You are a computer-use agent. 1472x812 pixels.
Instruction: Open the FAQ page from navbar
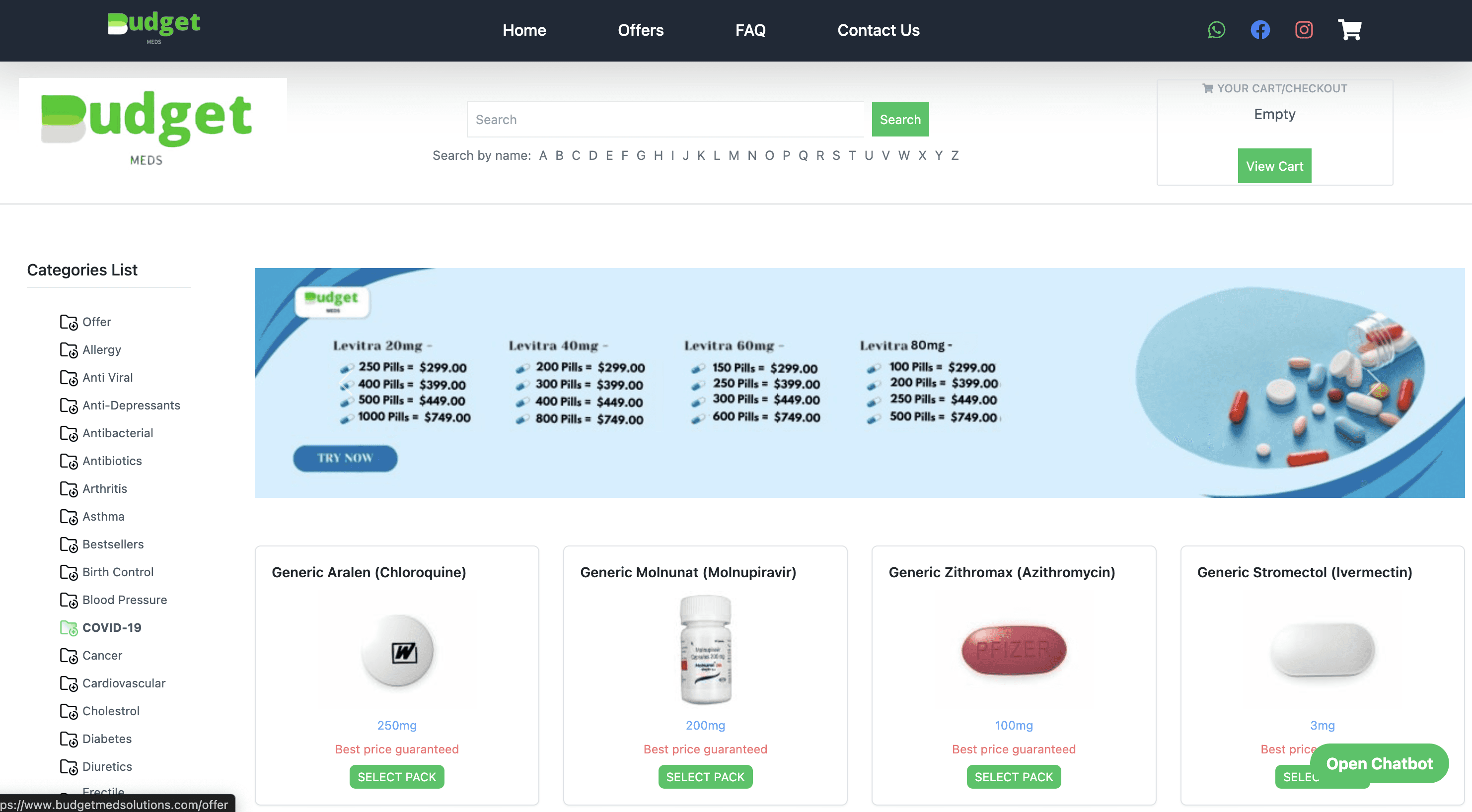pos(750,30)
